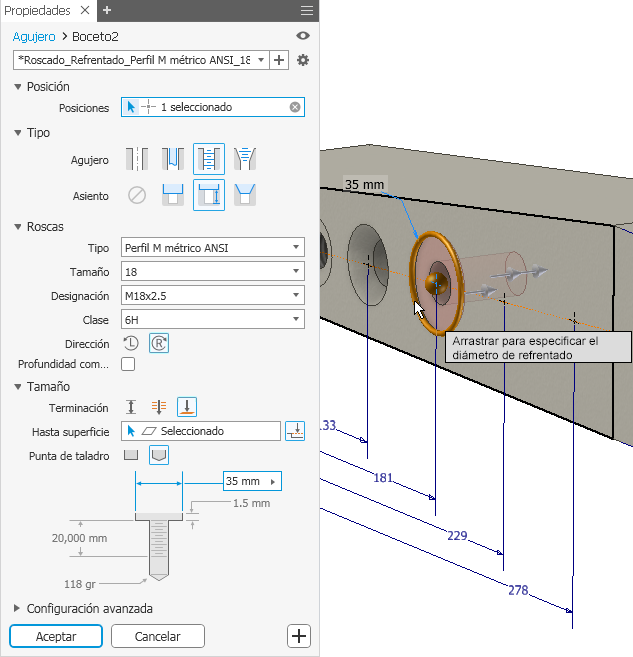Viewport: 633px width, 657px height.
Task: Choose countersink seat option
Action: 245,195
